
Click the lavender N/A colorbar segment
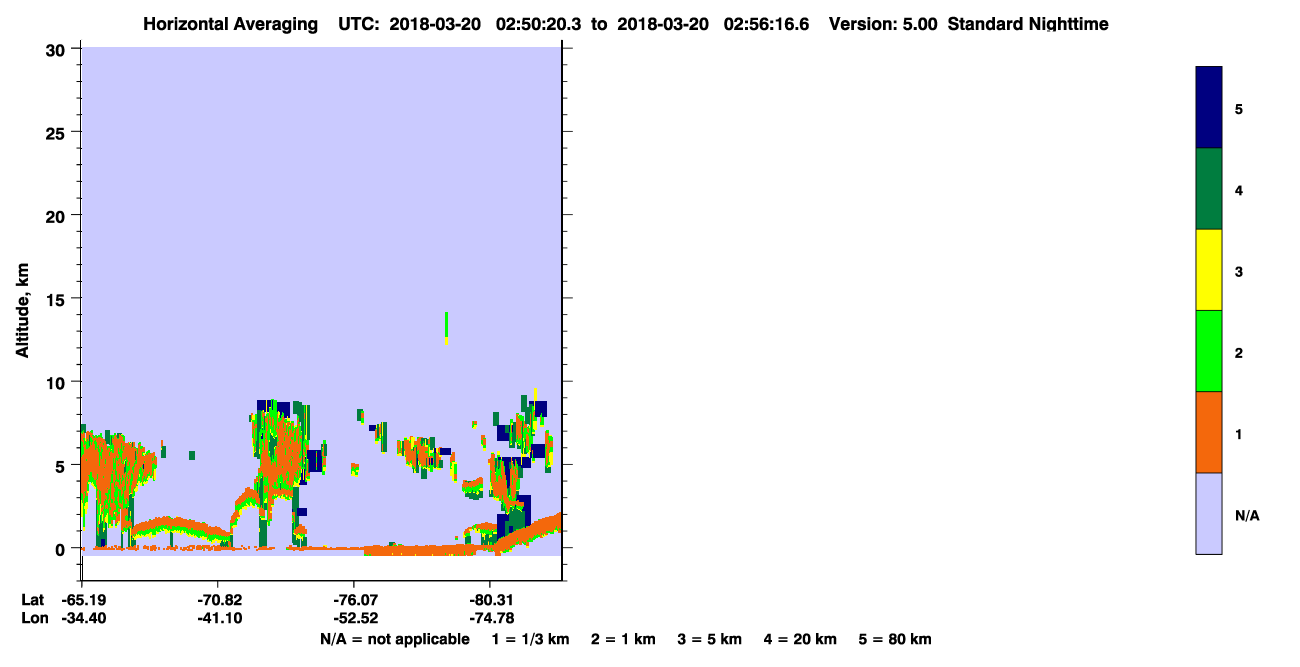click(1209, 513)
